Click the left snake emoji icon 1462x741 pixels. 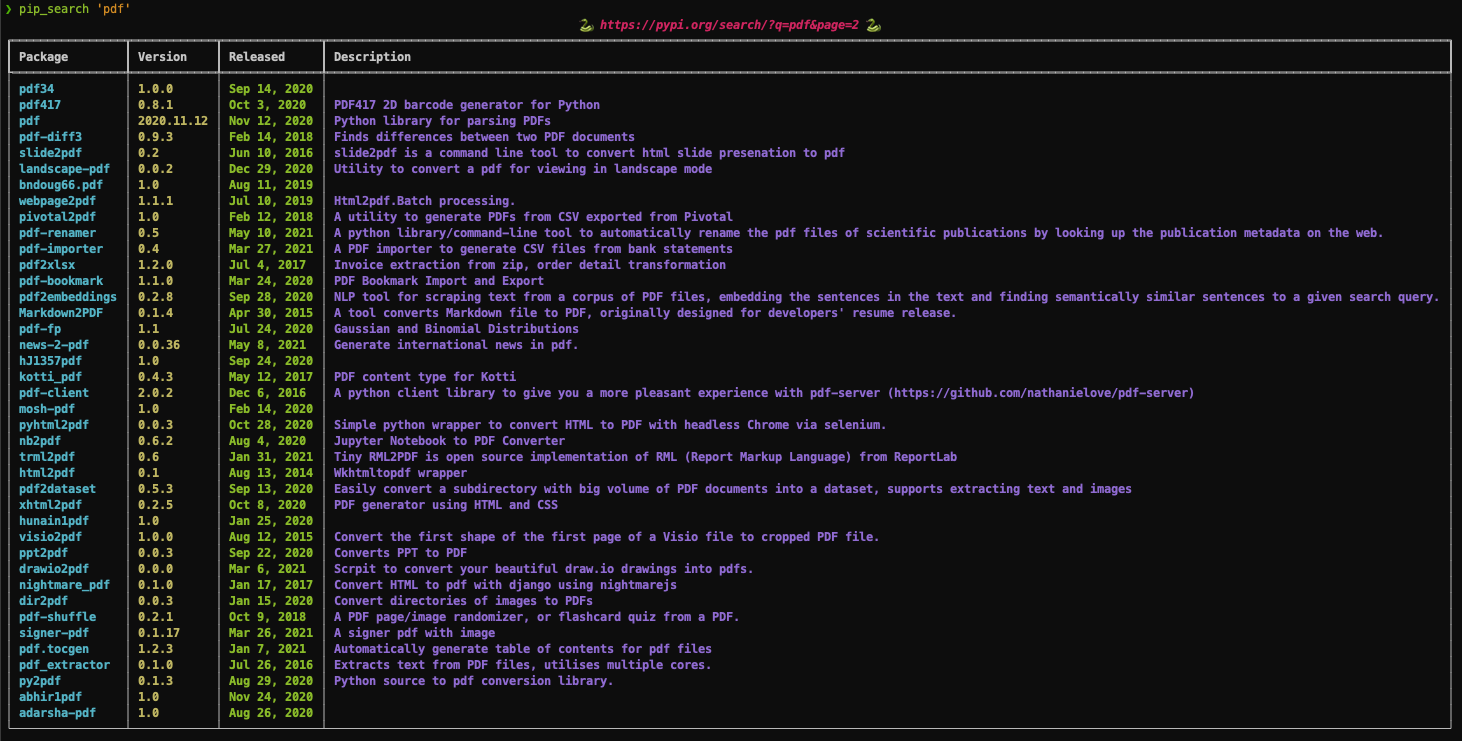[x=586, y=24]
